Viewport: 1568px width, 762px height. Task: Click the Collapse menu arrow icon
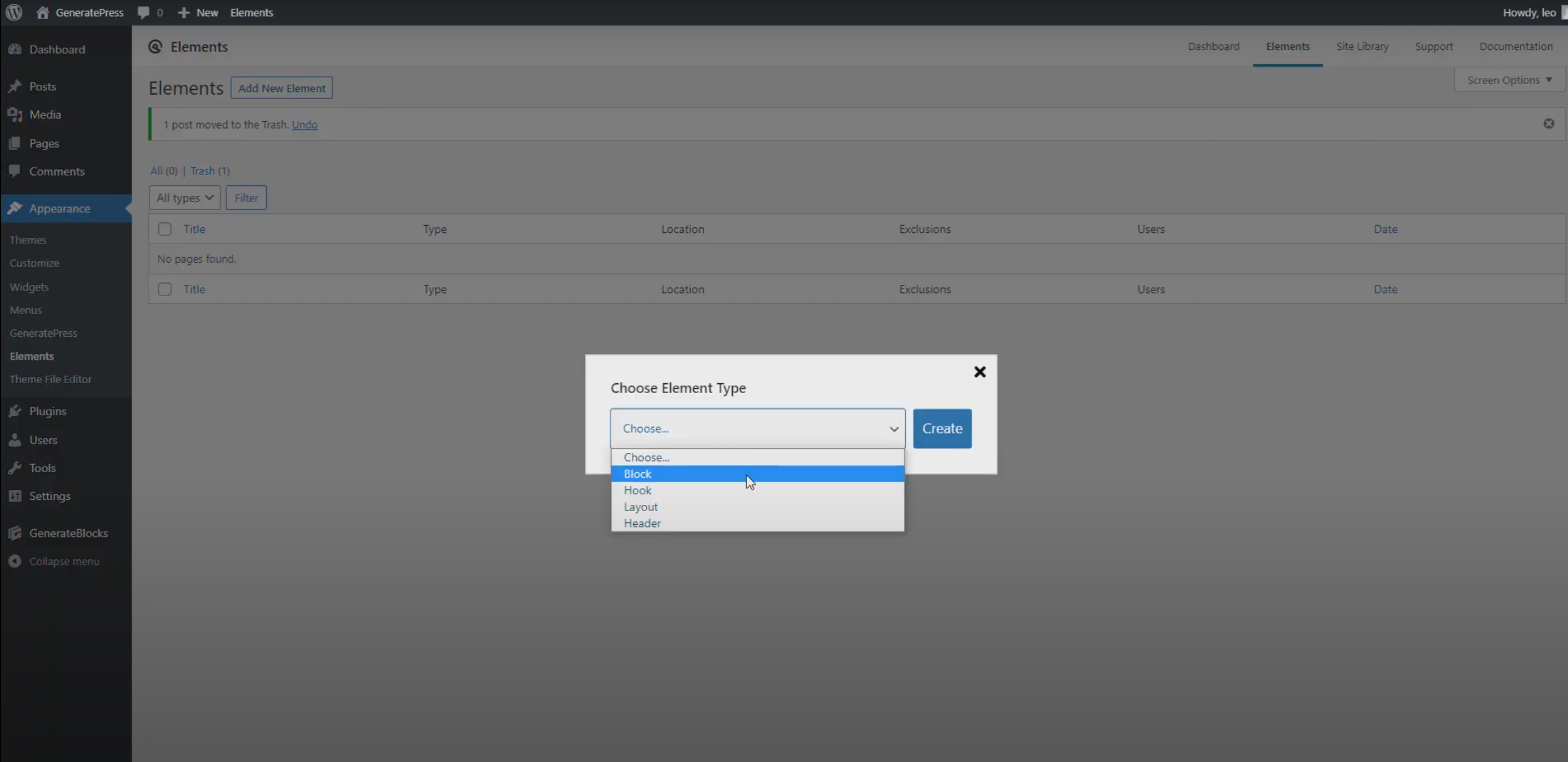pos(15,561)
